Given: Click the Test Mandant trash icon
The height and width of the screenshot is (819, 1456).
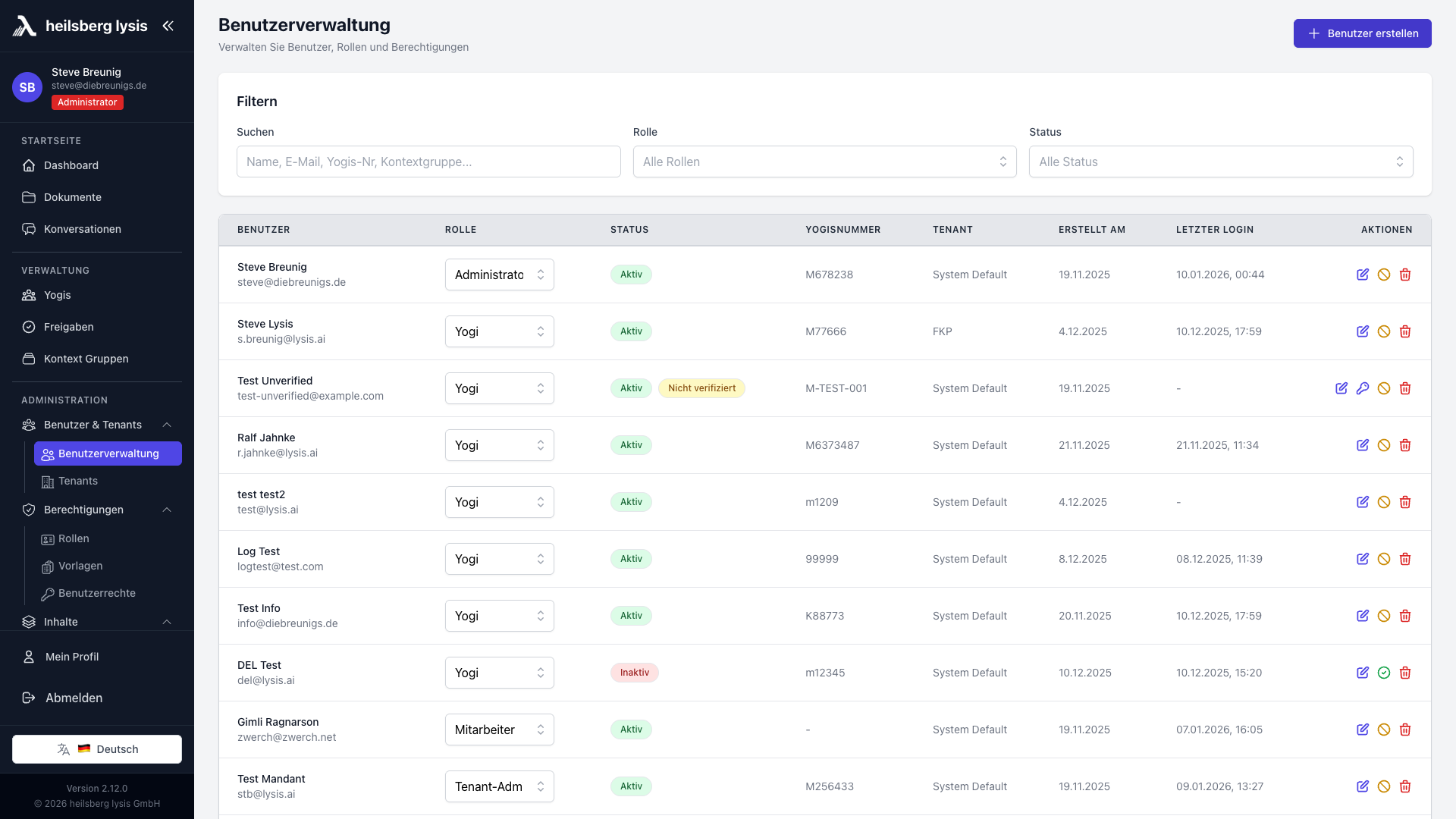Looking at the screenshot, I should [1404, 786].
